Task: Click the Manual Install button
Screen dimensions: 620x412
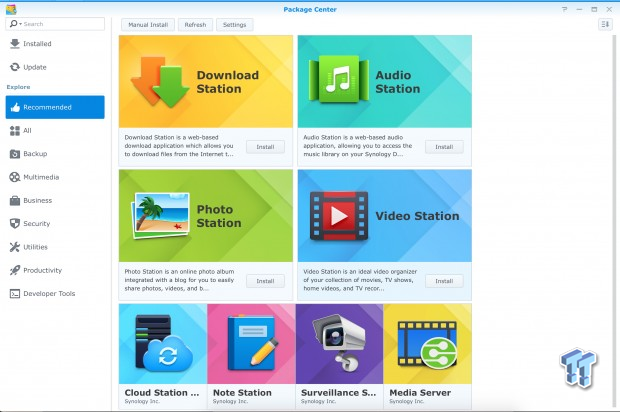Action: click(x=148, y=25)
